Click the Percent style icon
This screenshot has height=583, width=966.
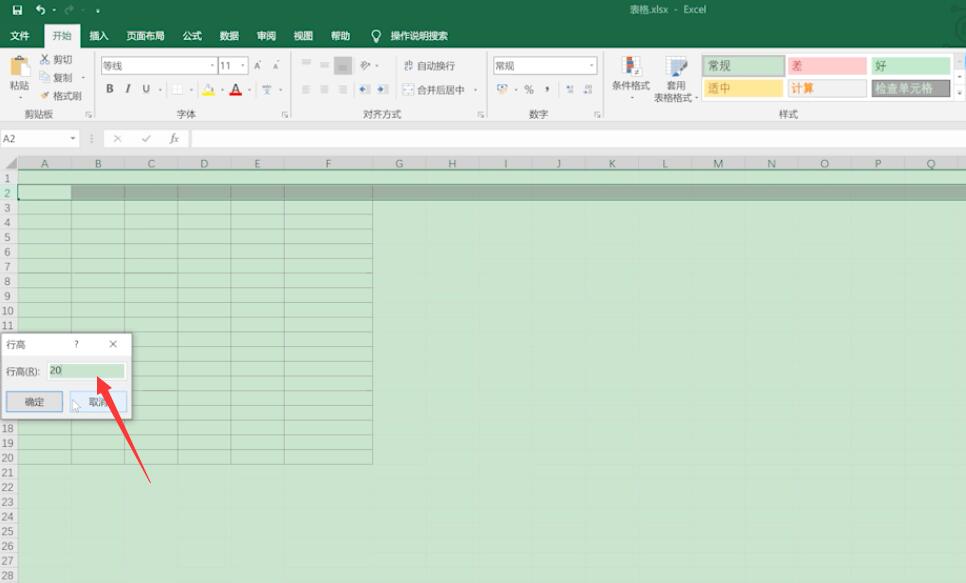point(529,89)
